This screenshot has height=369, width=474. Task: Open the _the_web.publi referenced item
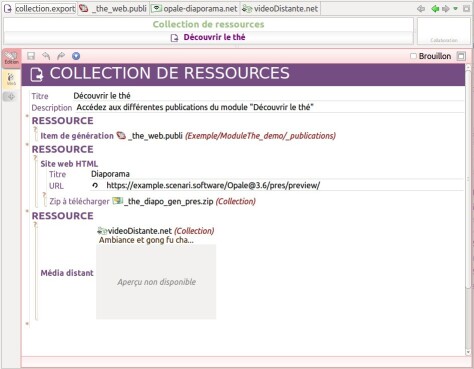(x=155, y=136)
